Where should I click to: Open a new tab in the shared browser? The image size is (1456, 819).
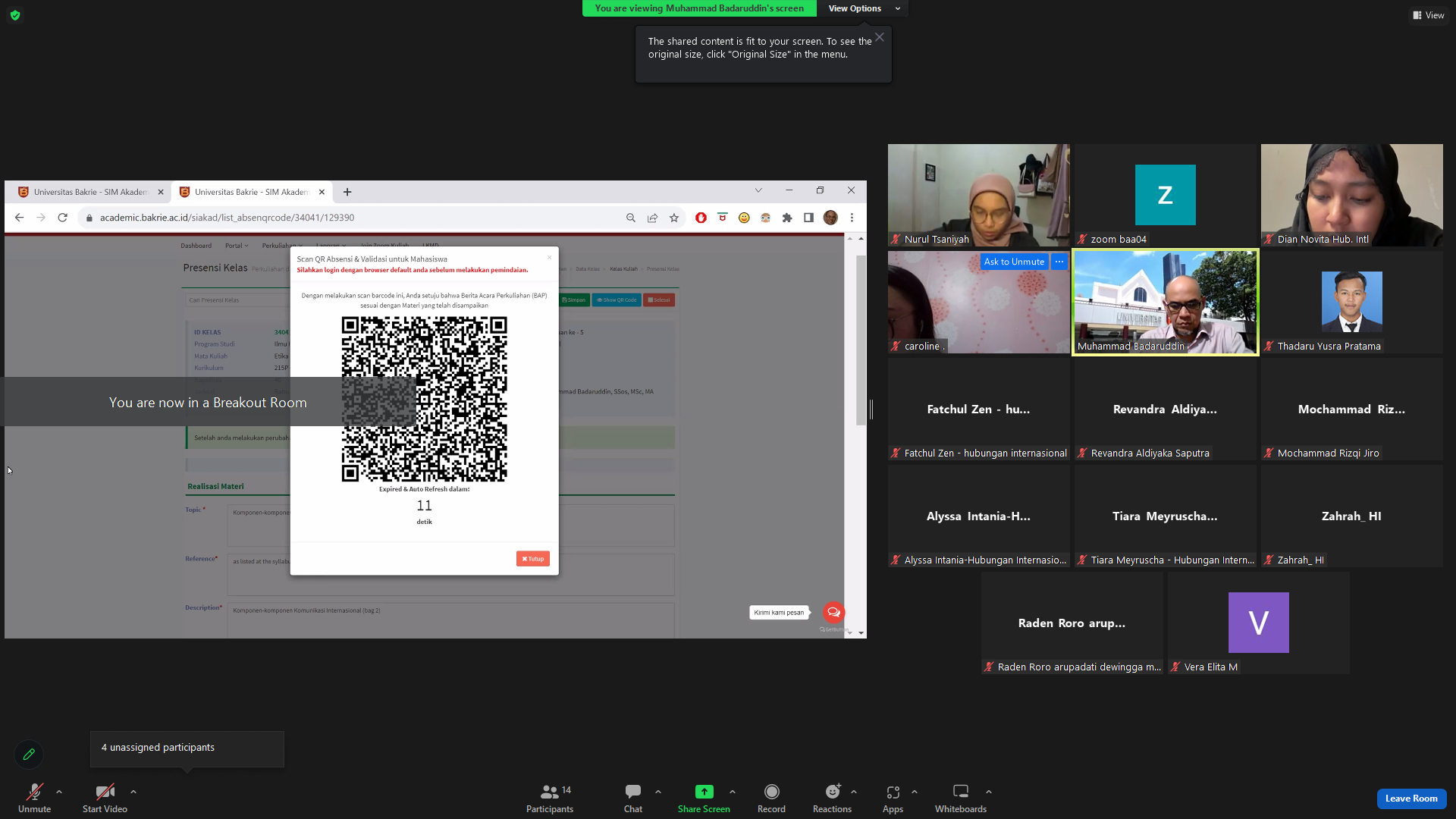pos(347,192)
